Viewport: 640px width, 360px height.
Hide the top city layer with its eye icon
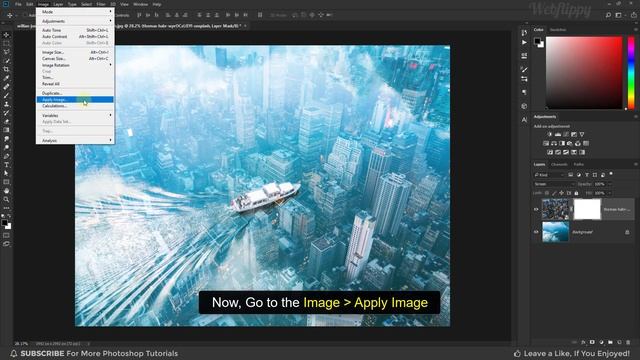pos(536,209)
